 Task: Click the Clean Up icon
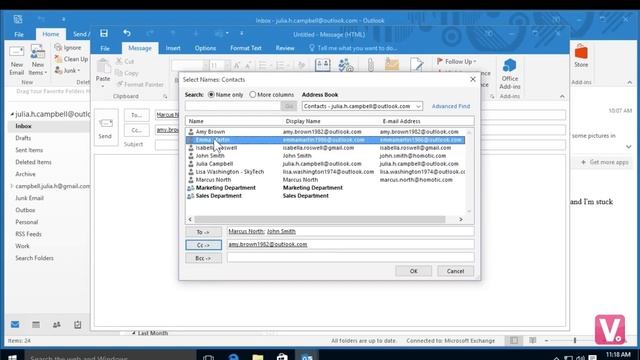pyautogui.click(x=58, y=59)
